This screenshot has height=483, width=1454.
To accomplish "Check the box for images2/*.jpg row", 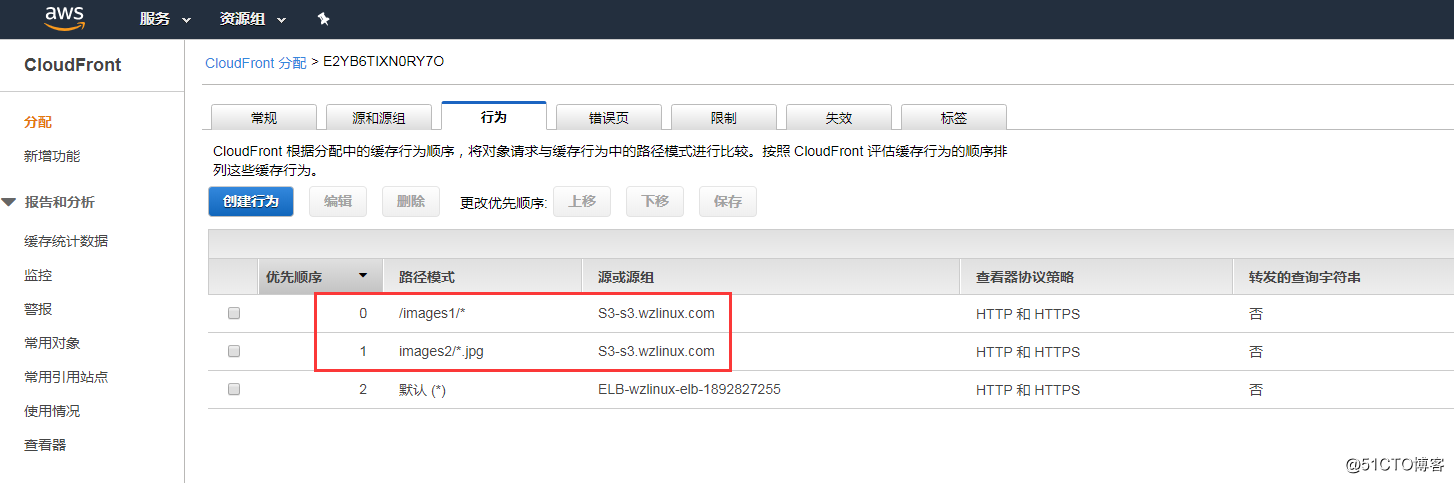I will (x=234, y=351).
